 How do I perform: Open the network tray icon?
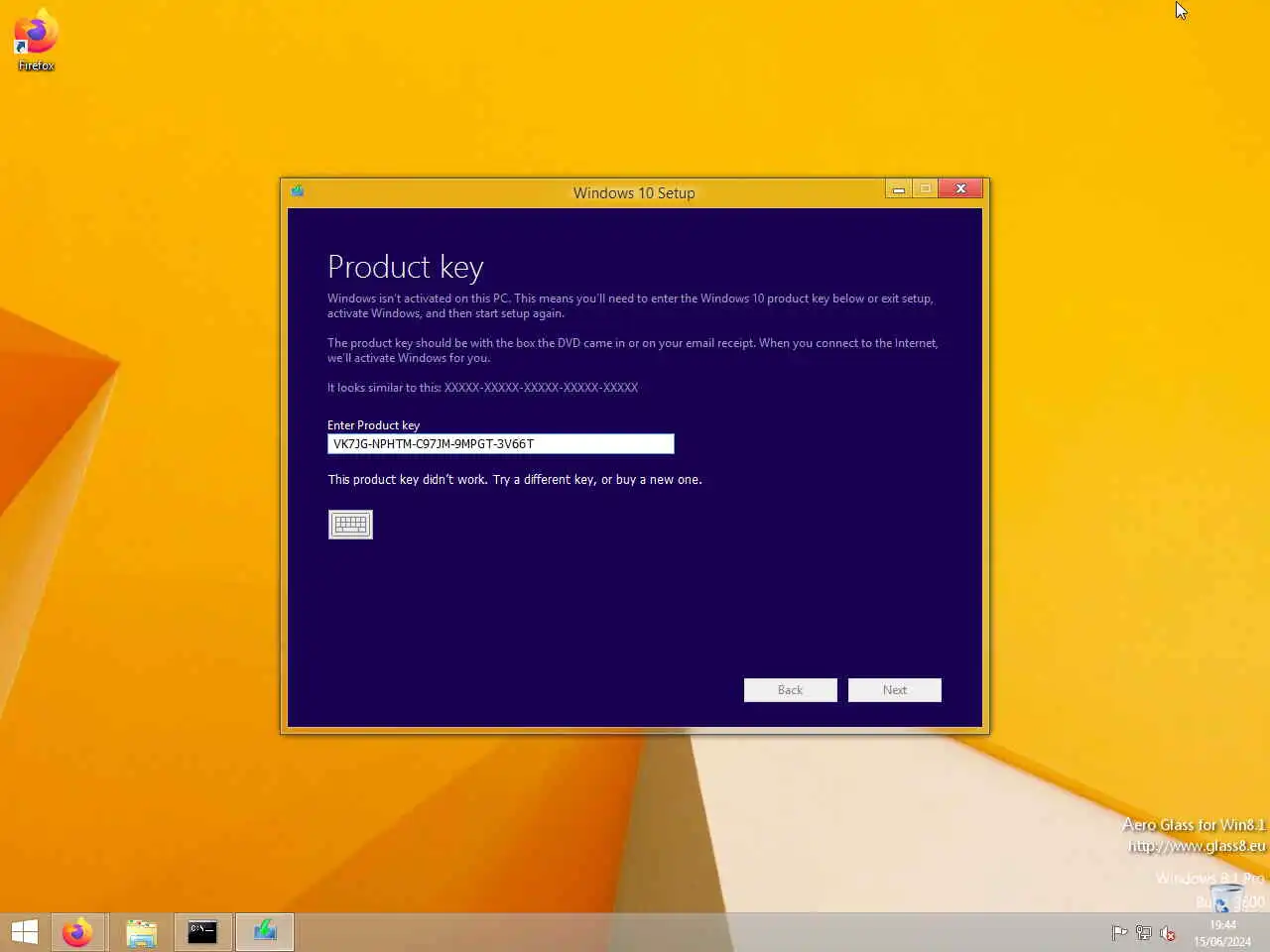pos(1143,933)
